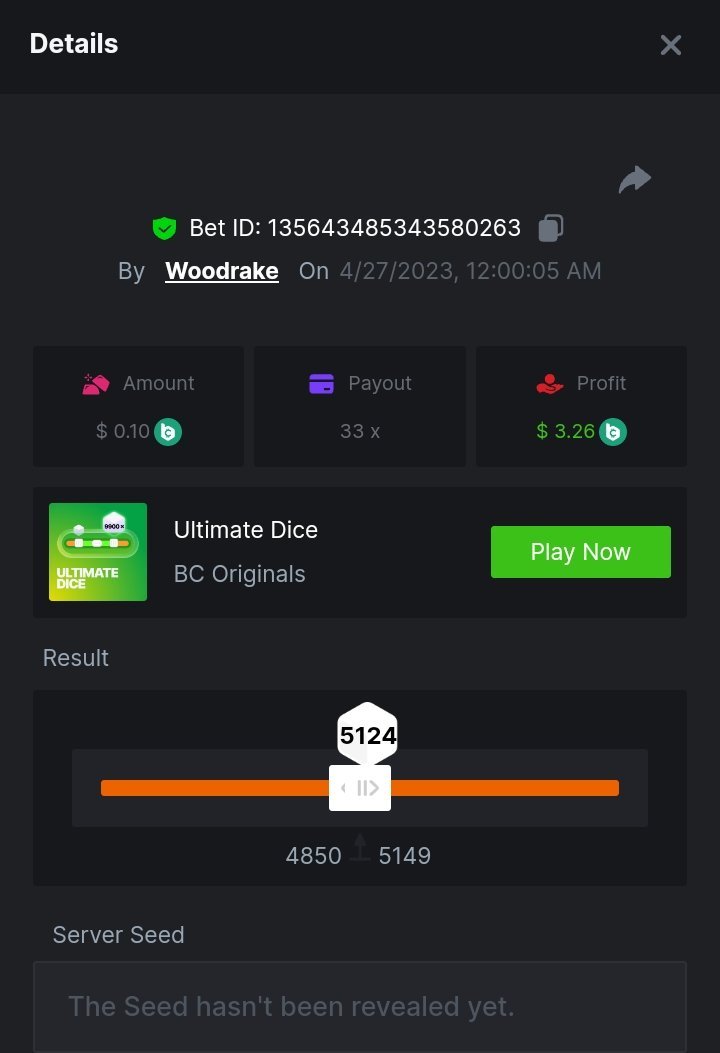
Task: Click the pink Amount icon
Action: [96, 384]
